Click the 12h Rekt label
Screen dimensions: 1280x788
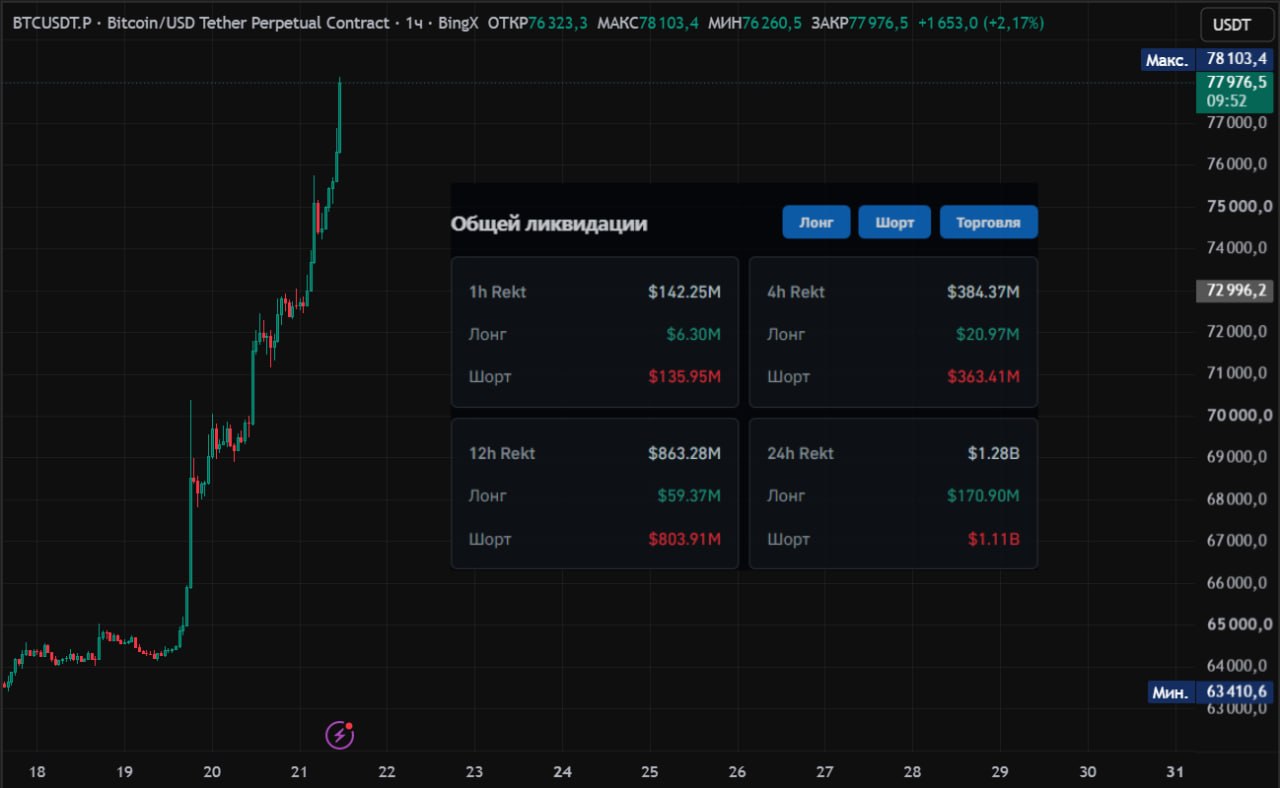[x=502, y=453]
